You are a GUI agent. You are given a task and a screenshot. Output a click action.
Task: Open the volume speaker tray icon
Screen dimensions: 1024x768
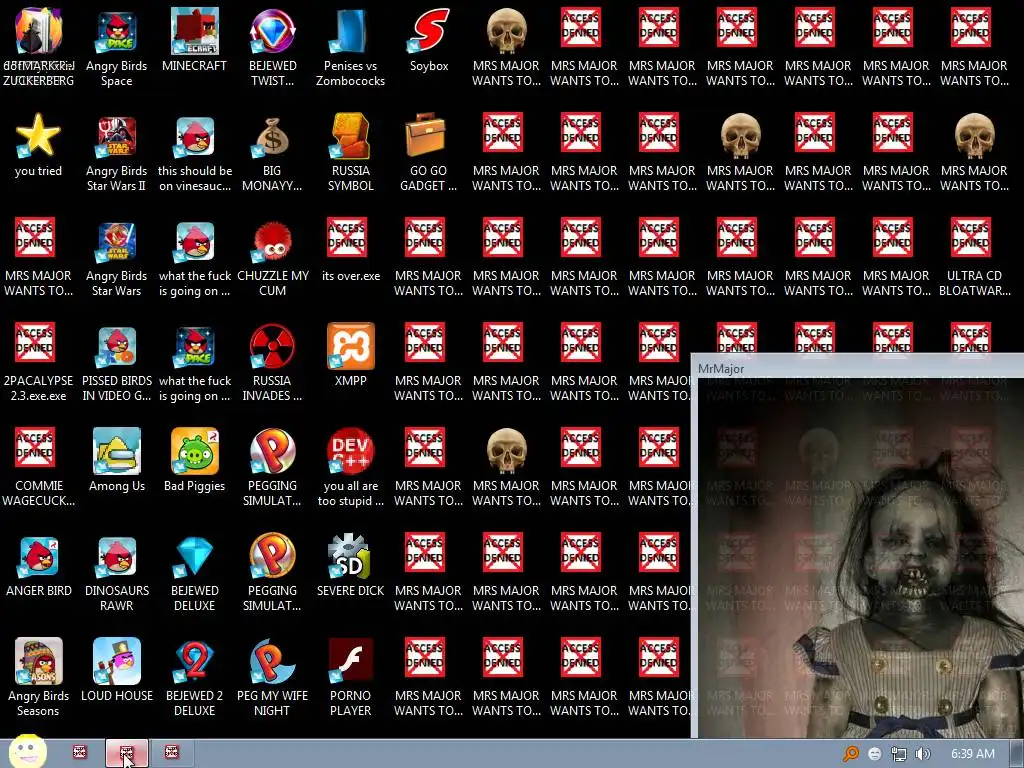click(x=922, y=754)
